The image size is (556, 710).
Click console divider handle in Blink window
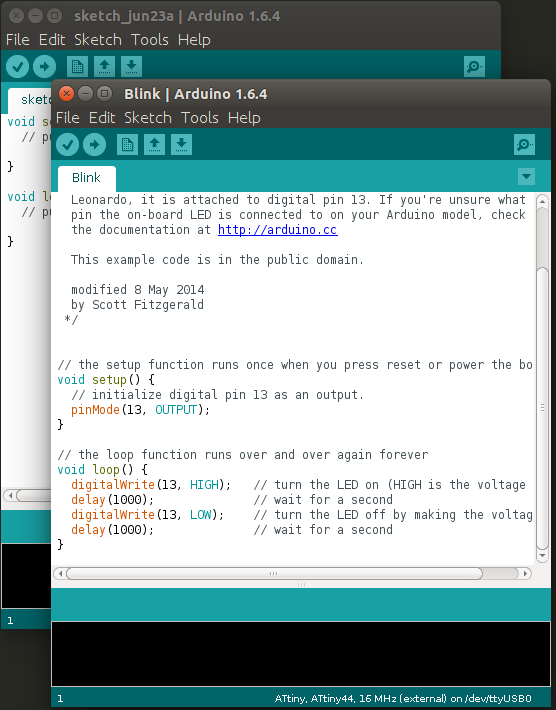point(301,585)
